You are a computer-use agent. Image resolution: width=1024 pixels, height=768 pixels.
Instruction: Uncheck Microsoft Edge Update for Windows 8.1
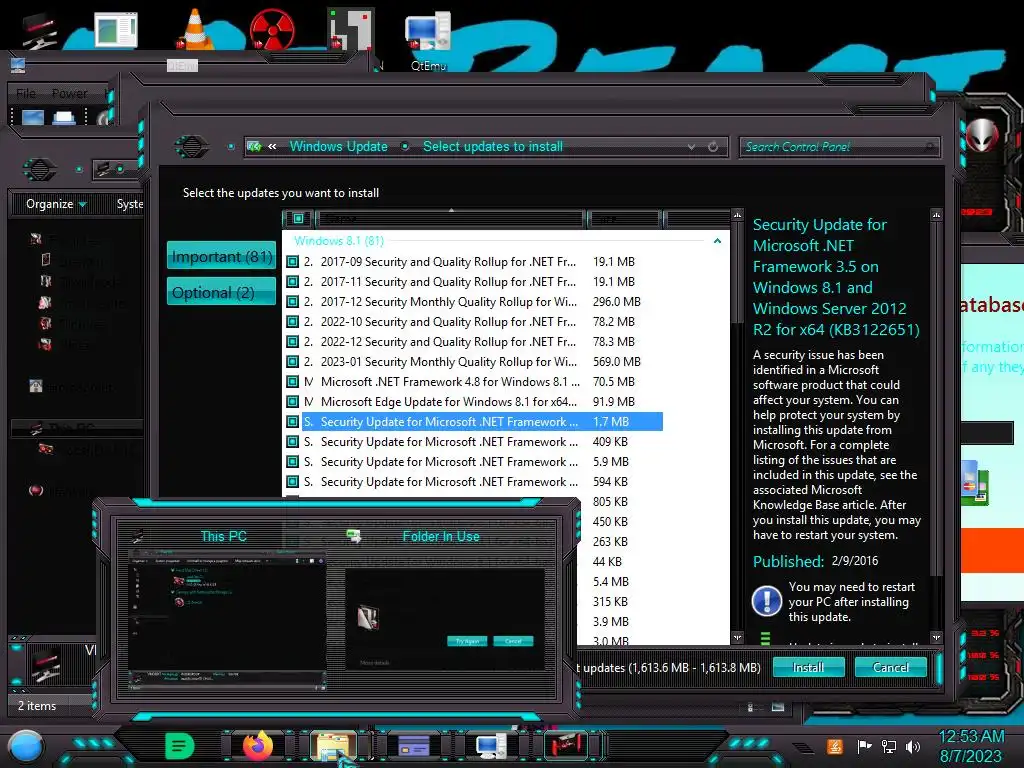pos(293,402)
